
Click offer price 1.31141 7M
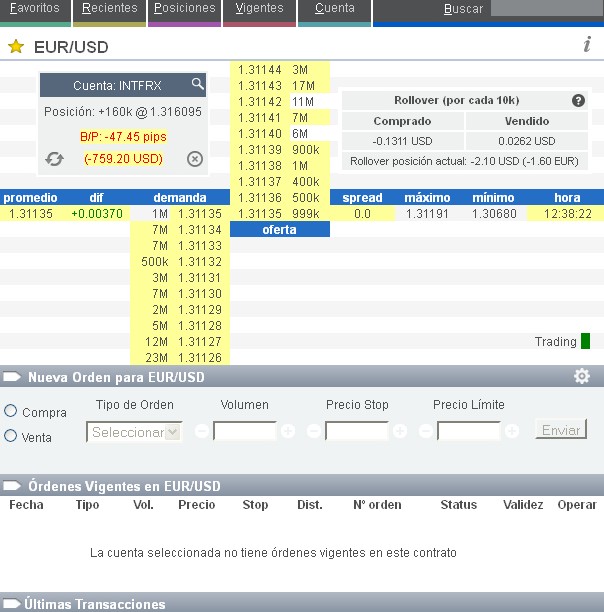click(280, 117)
